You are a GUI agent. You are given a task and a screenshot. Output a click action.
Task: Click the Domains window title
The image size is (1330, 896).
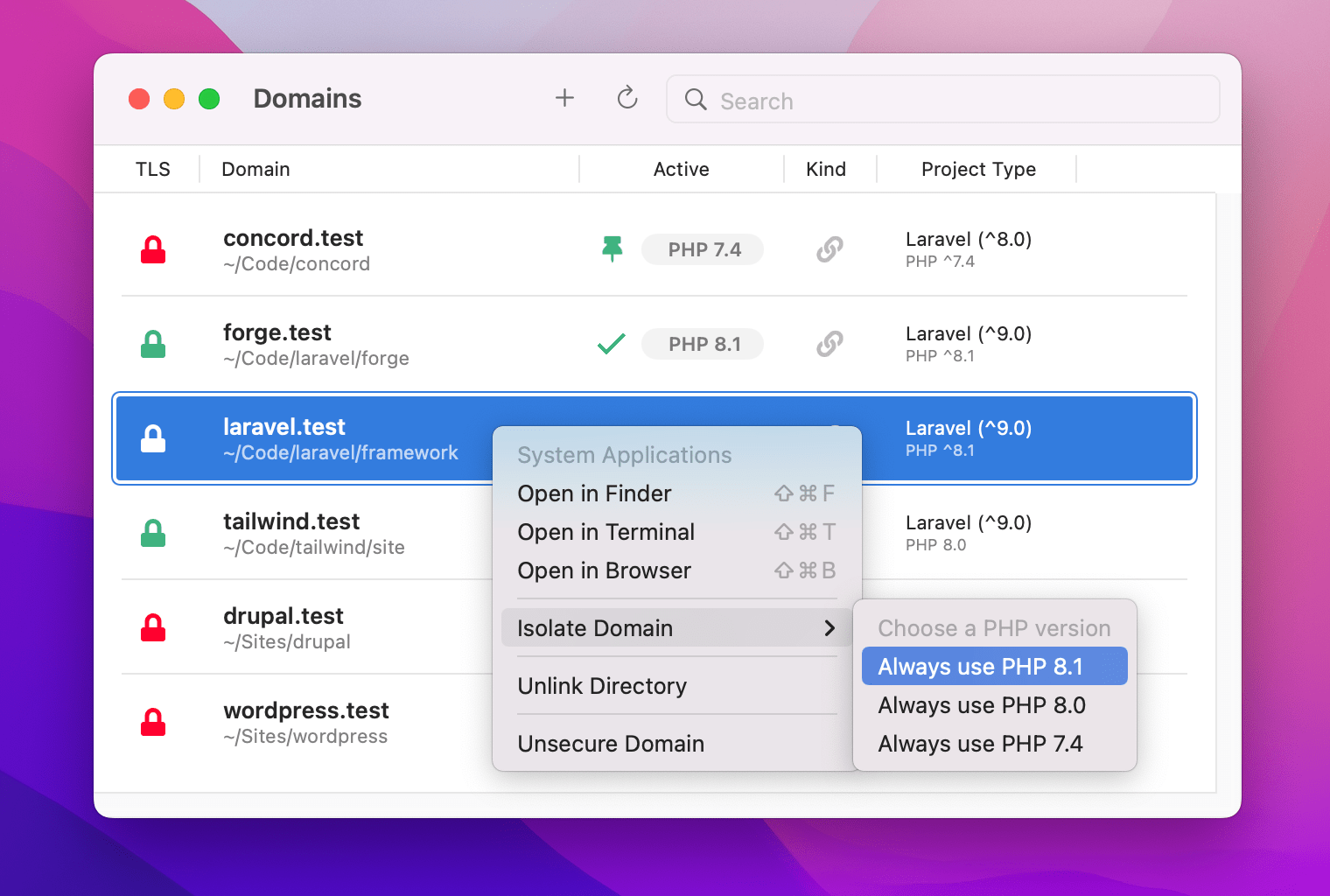[x=307, y=99]
